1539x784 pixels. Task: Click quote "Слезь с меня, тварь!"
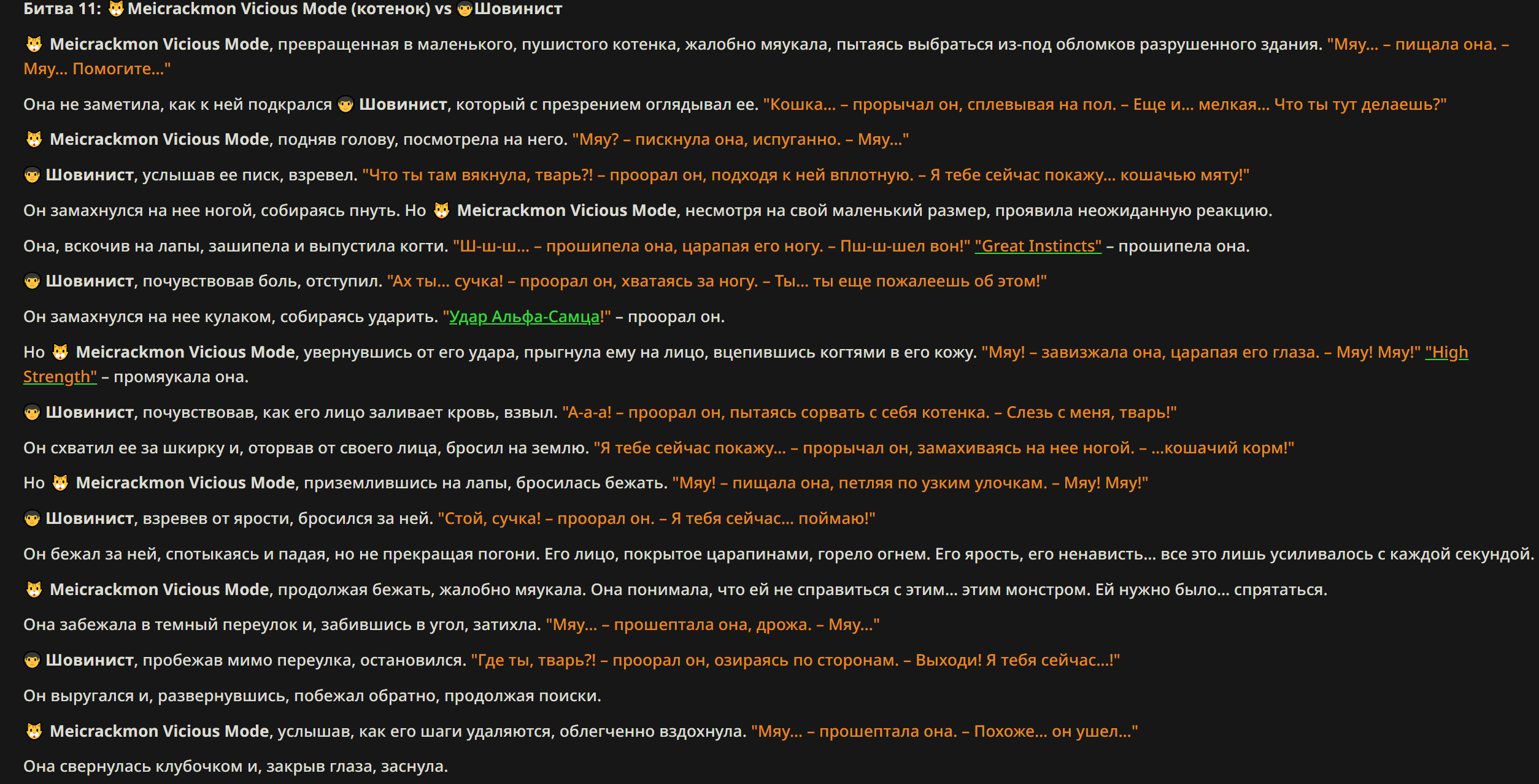[1092, 412]
